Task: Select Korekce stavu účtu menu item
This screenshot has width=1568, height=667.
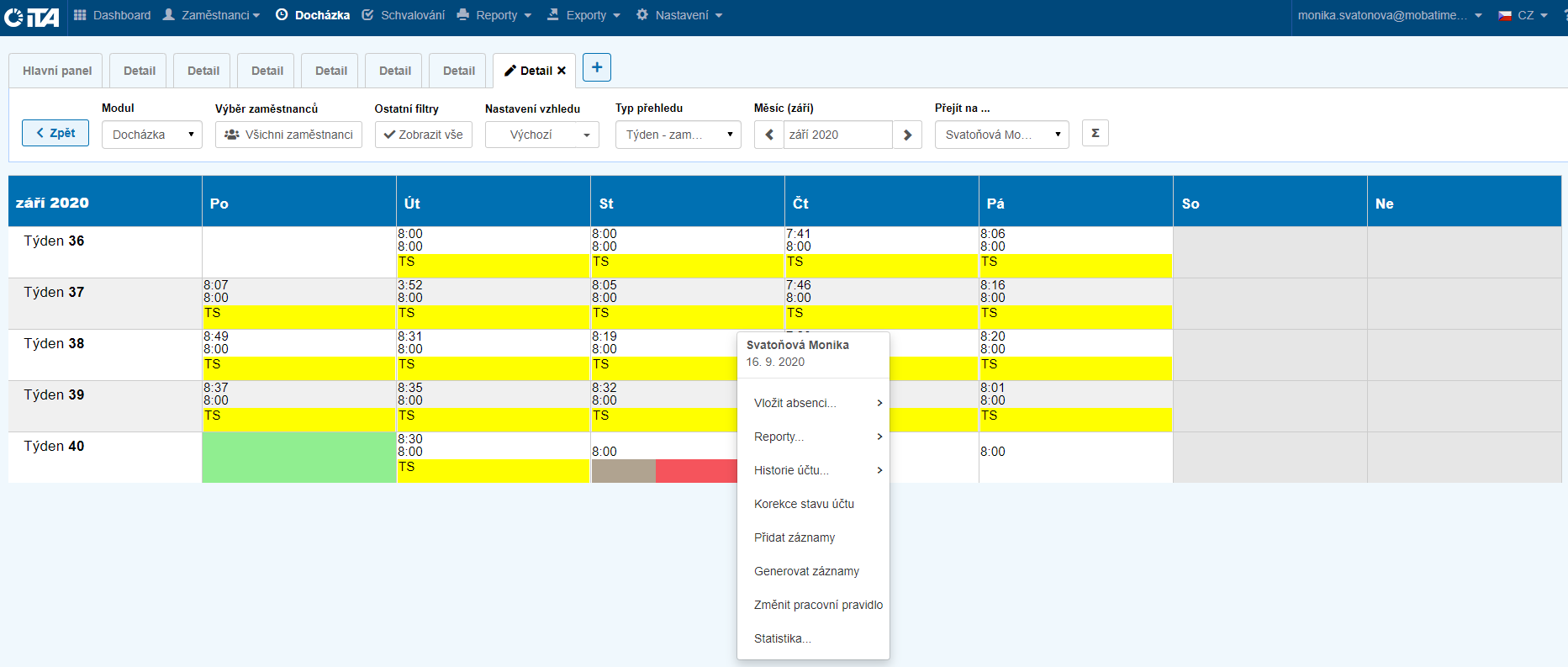Action: [x=804, y=504]
